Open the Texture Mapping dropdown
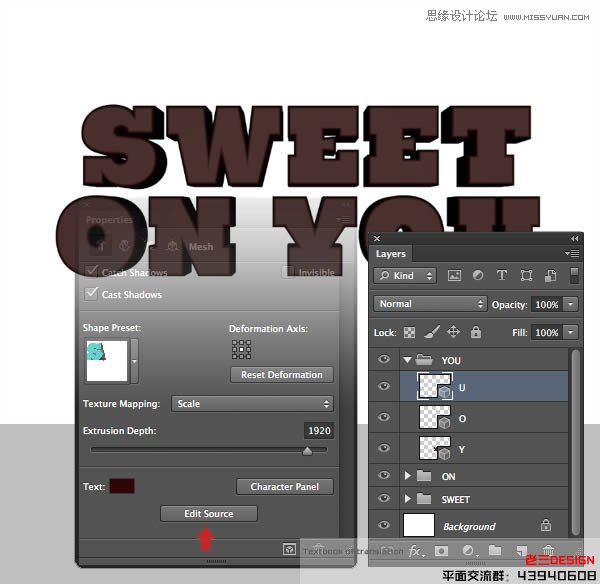600x584 pixels. pyautogui.click(x=252, y=404)
